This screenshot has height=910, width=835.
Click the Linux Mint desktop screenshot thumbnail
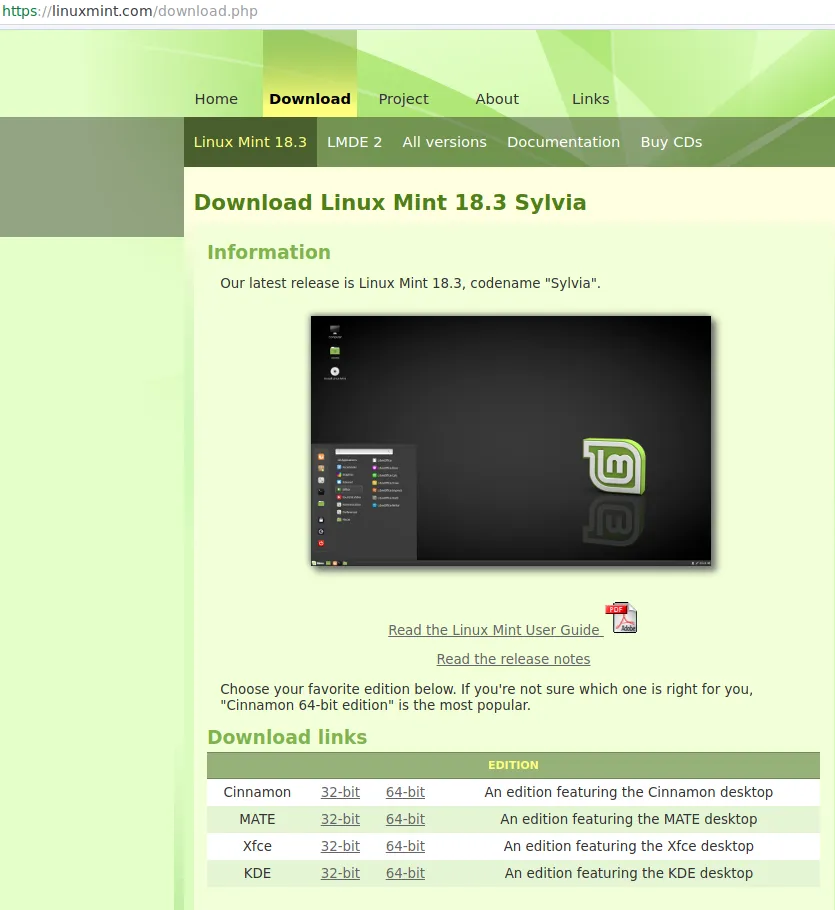tap(511, 441)
